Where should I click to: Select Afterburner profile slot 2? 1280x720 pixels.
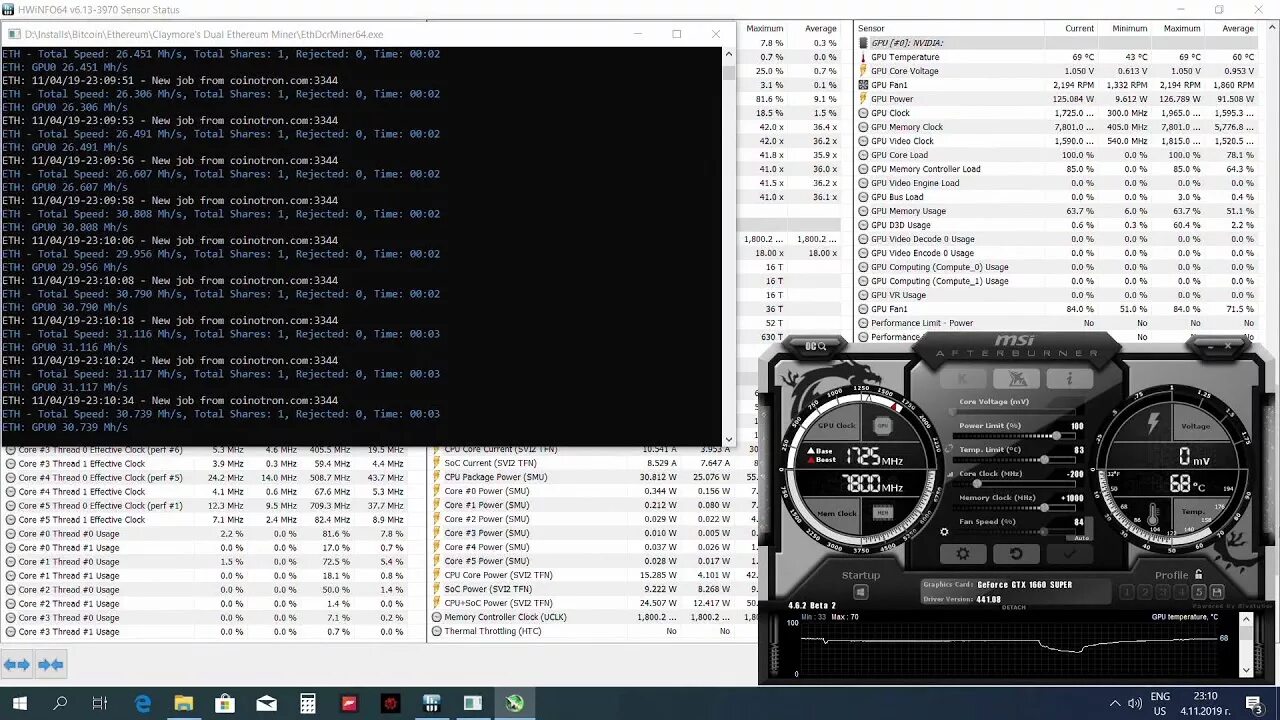coord(1145,592)
